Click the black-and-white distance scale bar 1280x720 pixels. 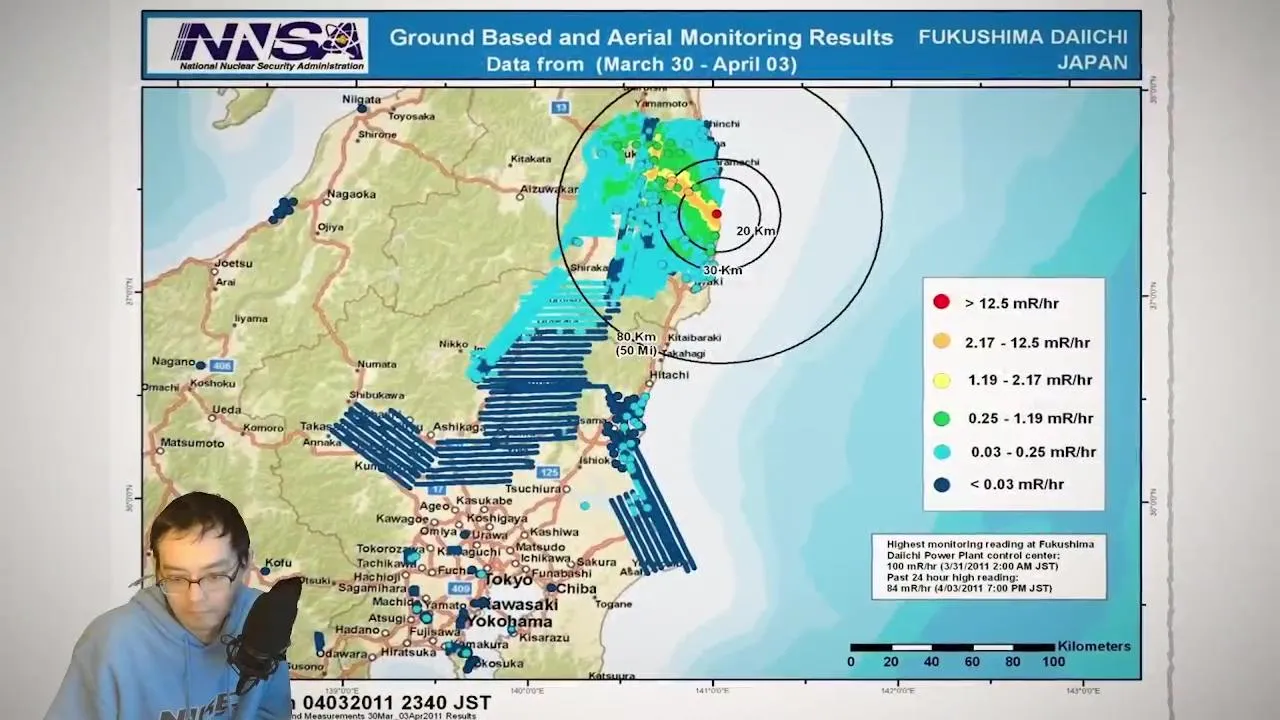click(x=952, y=648)
